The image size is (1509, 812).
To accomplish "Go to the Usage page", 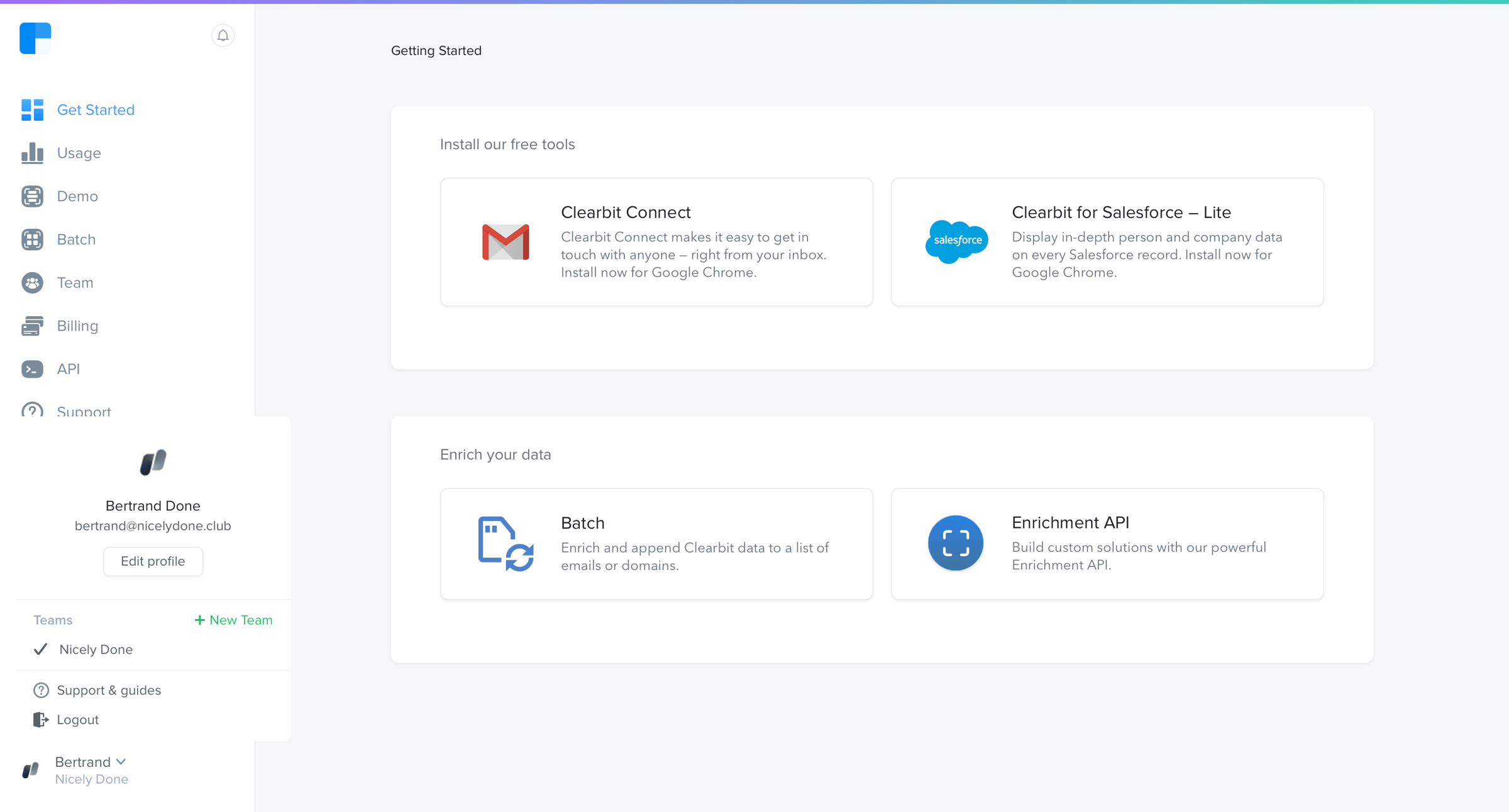I will (79, 153).
